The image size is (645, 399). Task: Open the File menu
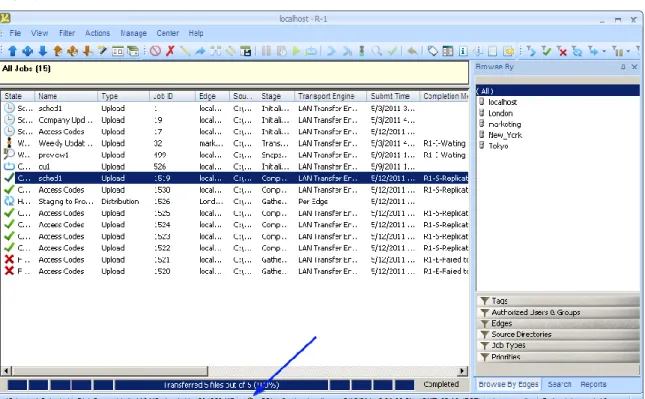click(15, 33)
